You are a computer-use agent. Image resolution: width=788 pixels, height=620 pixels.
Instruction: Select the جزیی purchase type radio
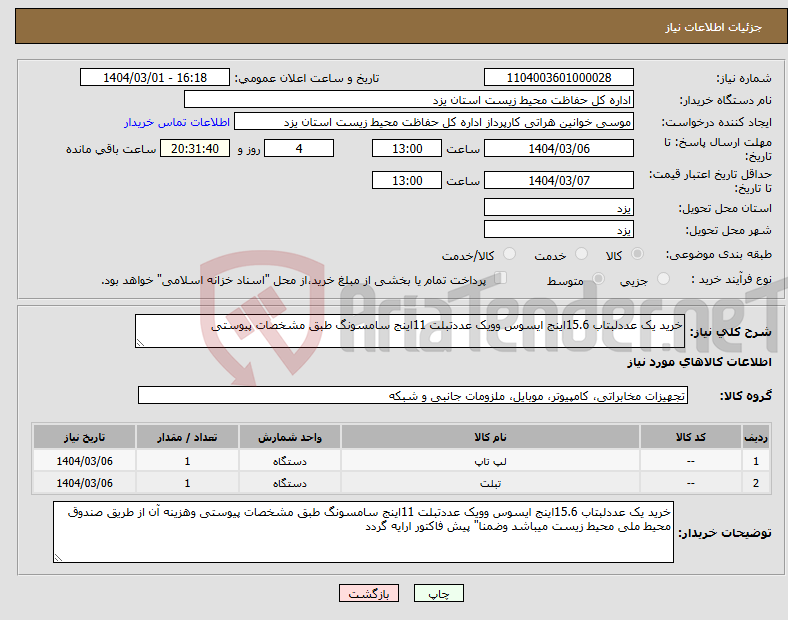coord(663,278)
